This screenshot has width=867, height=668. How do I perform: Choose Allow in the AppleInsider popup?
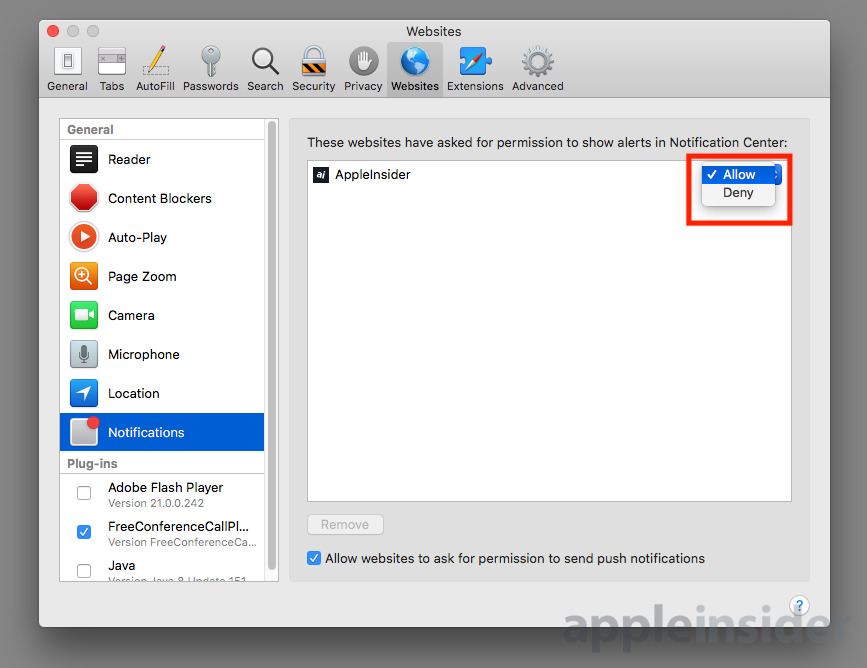(x=738, y=174)
